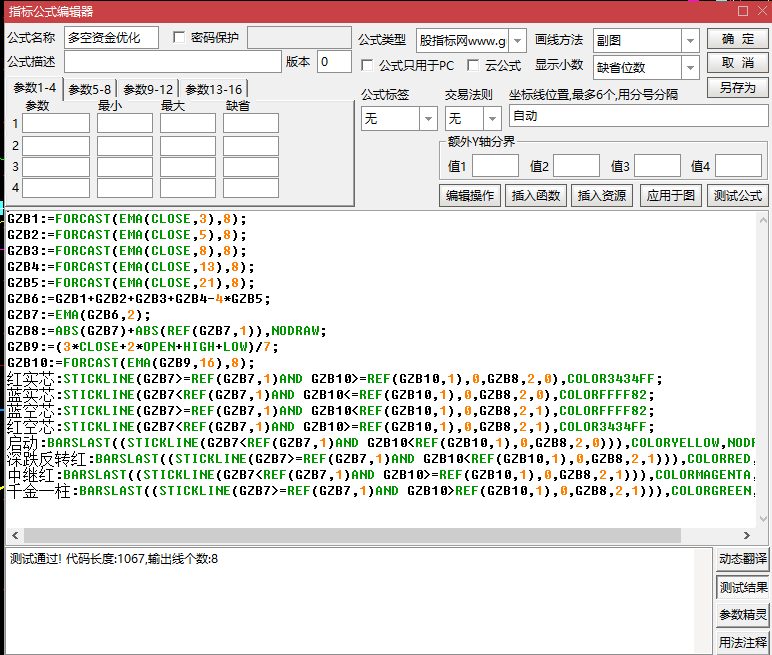Show the 测试结果 panel
Viewport: 772px width, 655px height.
point(742,588)
